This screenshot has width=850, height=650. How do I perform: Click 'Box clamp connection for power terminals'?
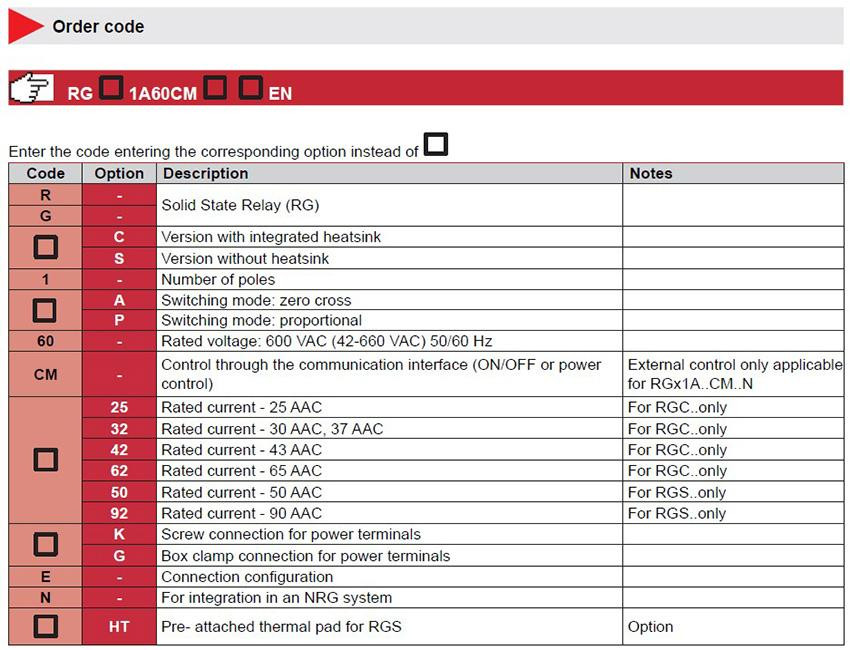306,556
